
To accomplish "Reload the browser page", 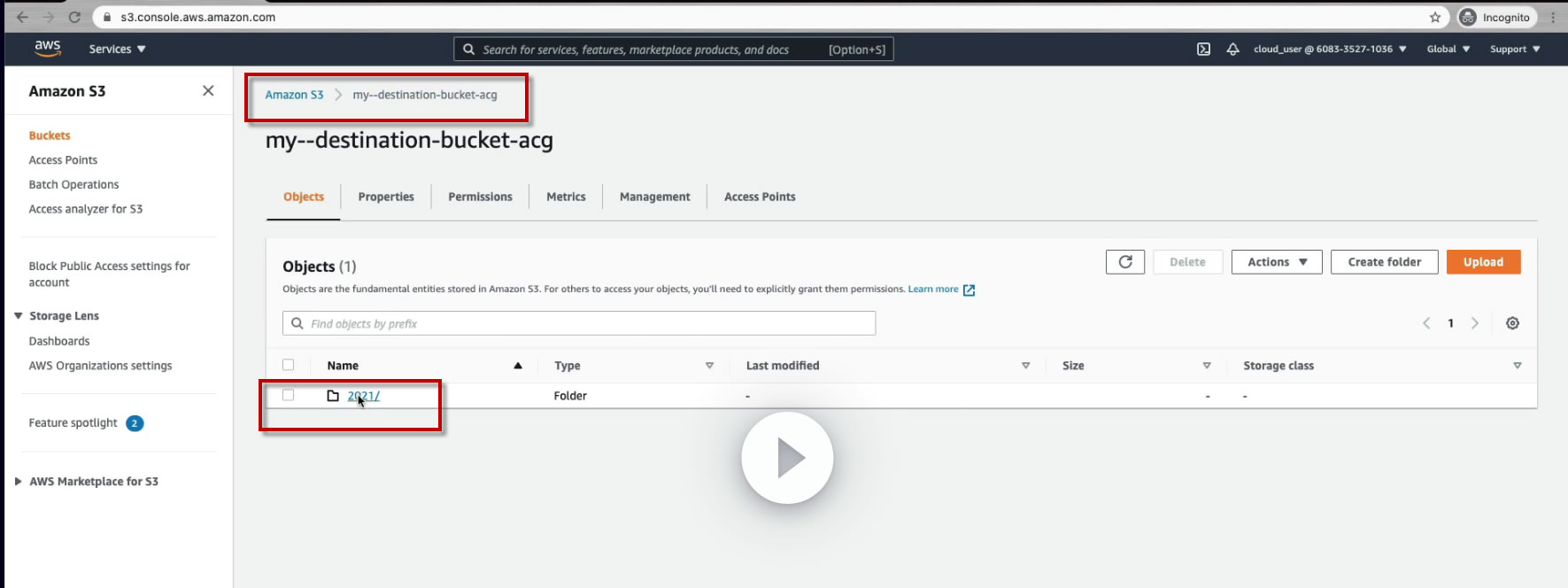I will coord(75,17).
